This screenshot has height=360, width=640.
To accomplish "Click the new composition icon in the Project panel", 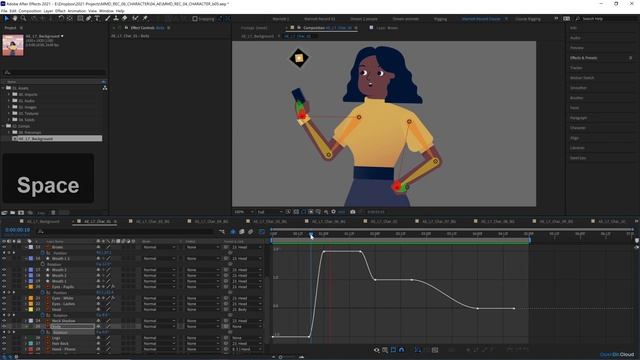I will pyautogui.click(x=21, y=213).
